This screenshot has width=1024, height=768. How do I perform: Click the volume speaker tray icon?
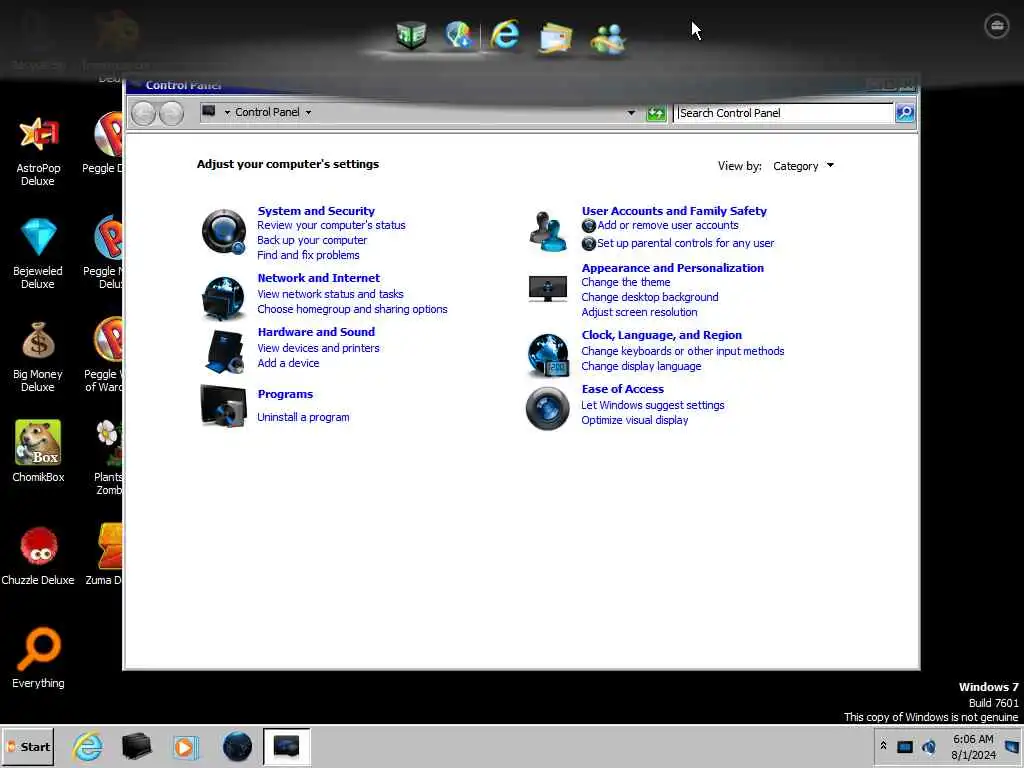pos(929,746)
